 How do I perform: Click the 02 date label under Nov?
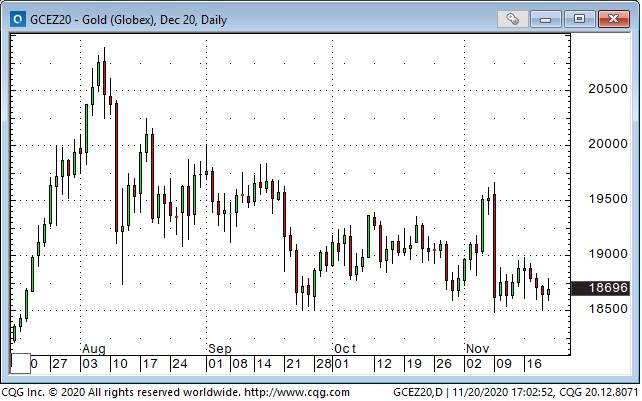point(474,364)
